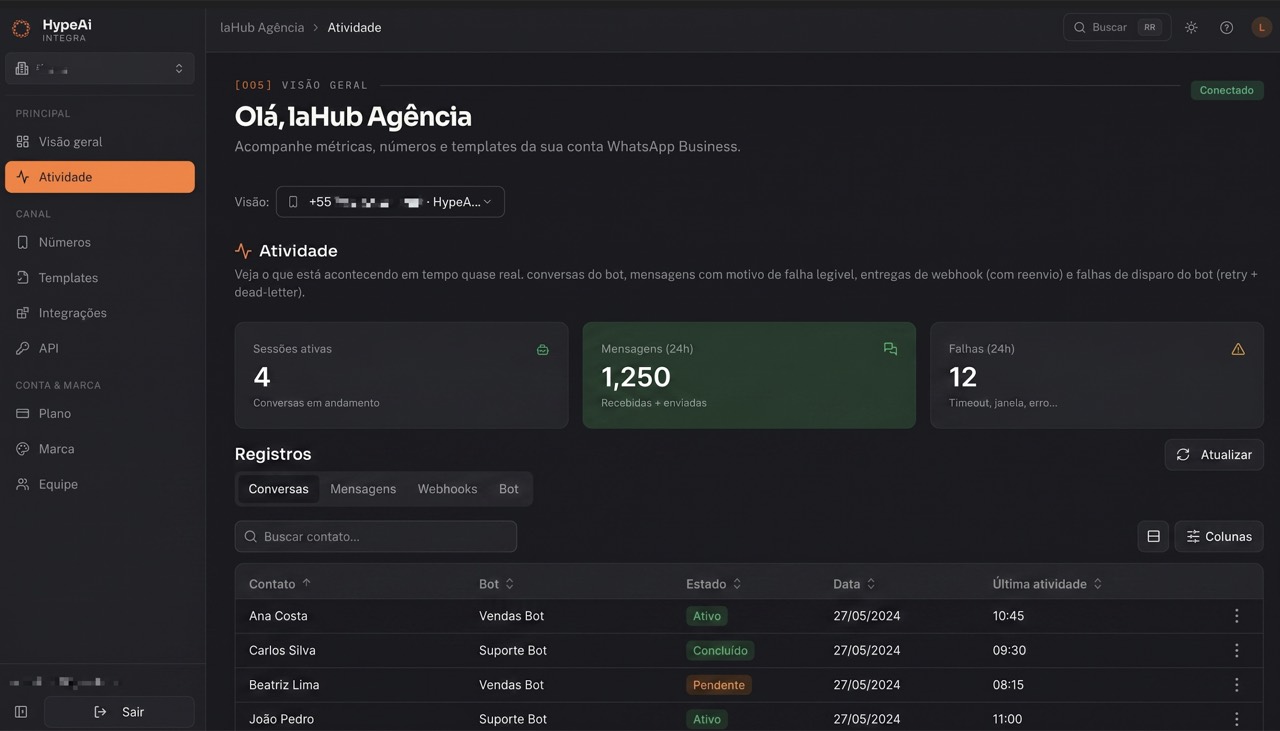Image resolution: width=1280 pixels, height=731 pixels.
Task: Open Equipe in the sidebar
Action: (100, 484)
